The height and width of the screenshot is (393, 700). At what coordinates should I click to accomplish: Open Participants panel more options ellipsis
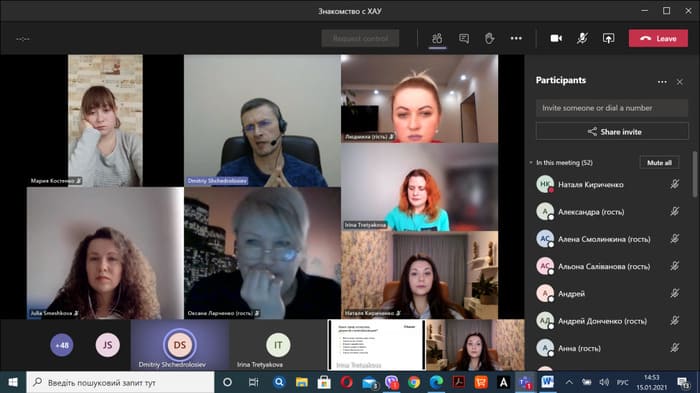[x=662, y=82]
